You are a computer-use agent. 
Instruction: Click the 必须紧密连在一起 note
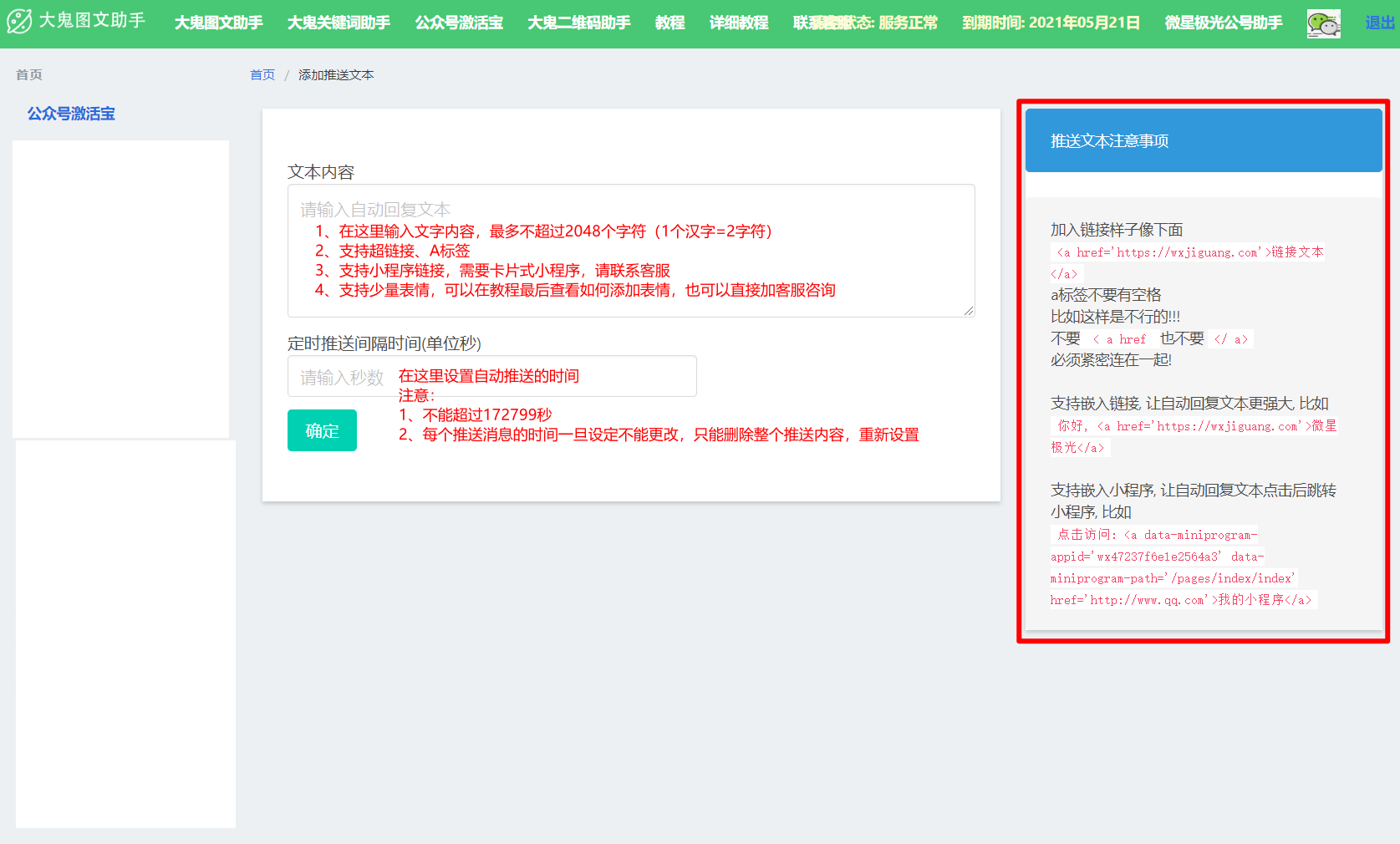coord(1111,360)
